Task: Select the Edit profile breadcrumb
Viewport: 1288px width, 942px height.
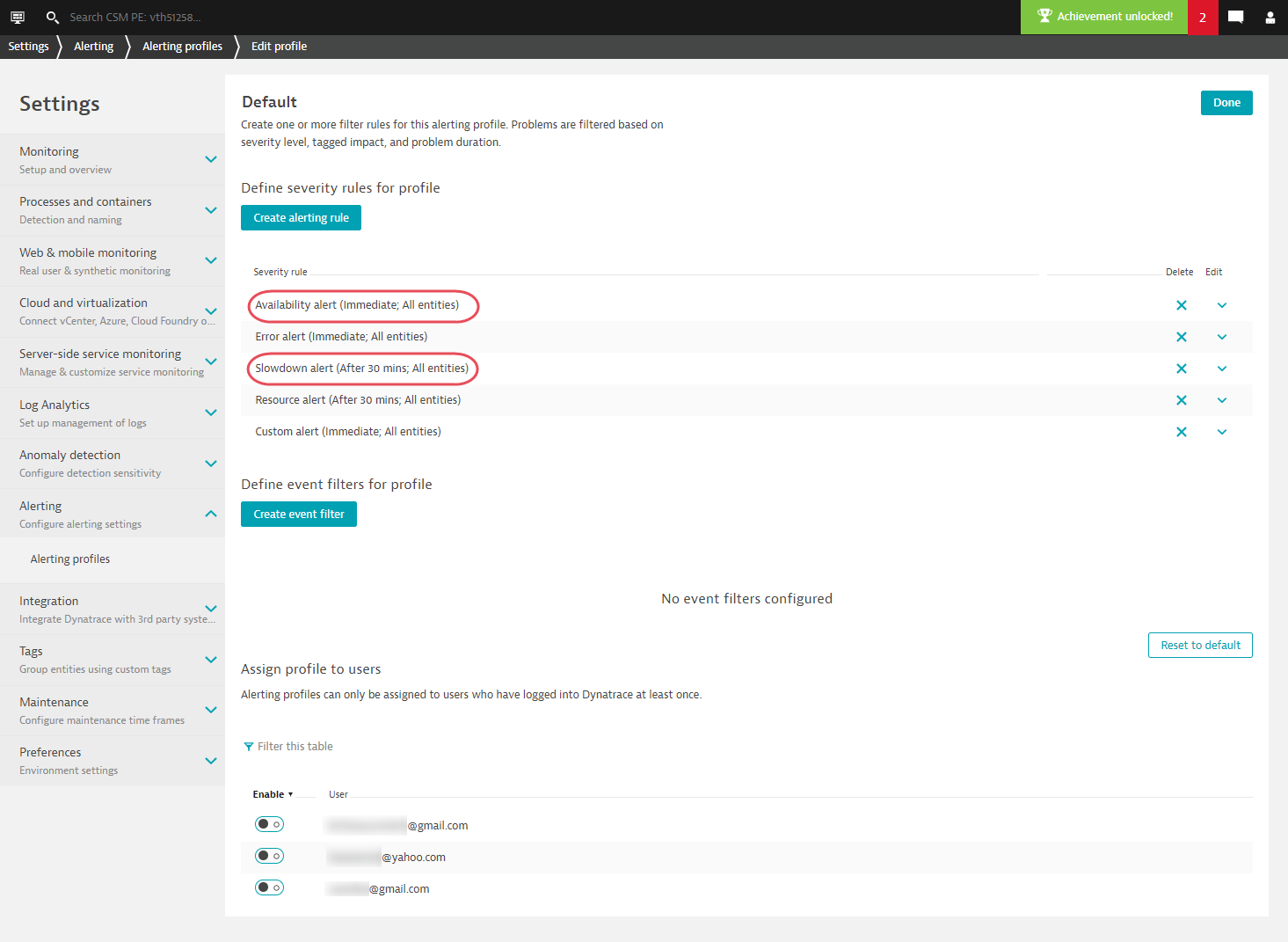Action: (x=279, y=47)
